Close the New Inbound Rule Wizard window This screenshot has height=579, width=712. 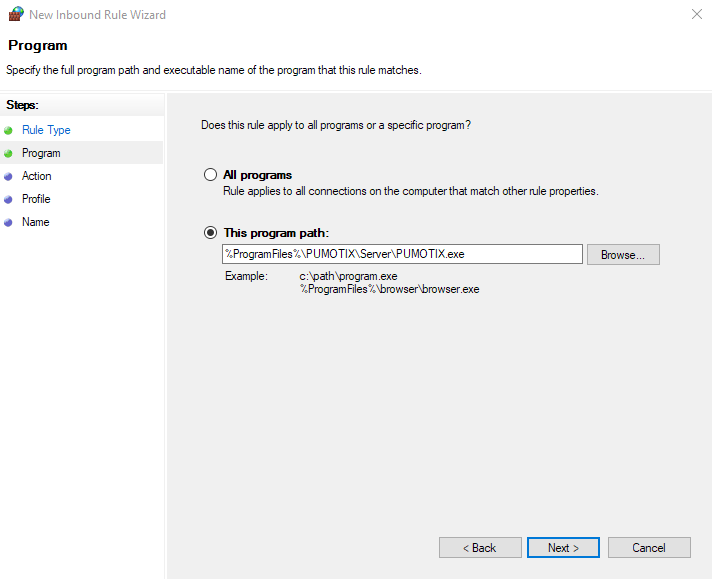coord(697,14)
